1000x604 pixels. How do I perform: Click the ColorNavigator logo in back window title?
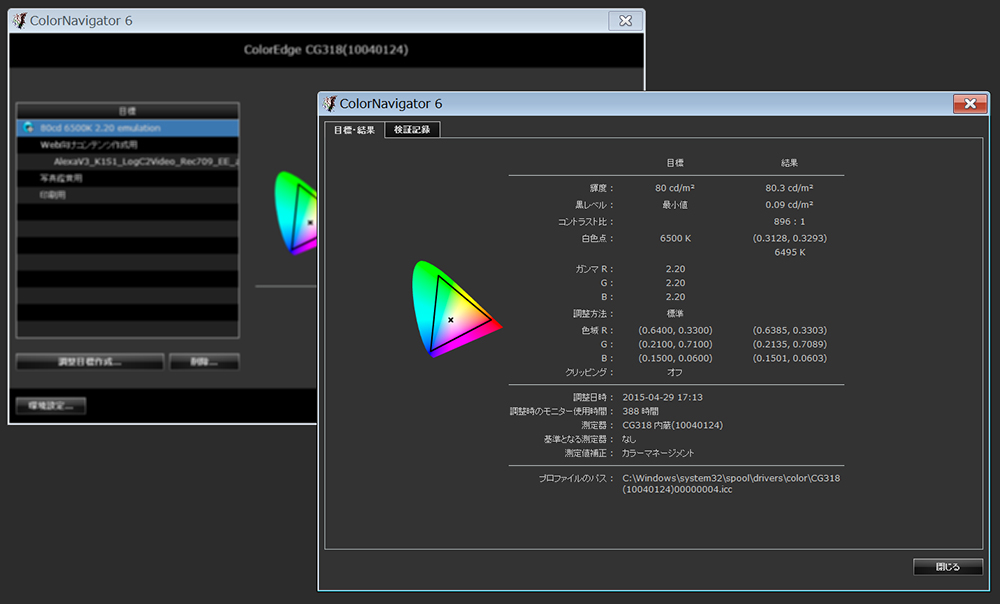[x=20, y=20]
